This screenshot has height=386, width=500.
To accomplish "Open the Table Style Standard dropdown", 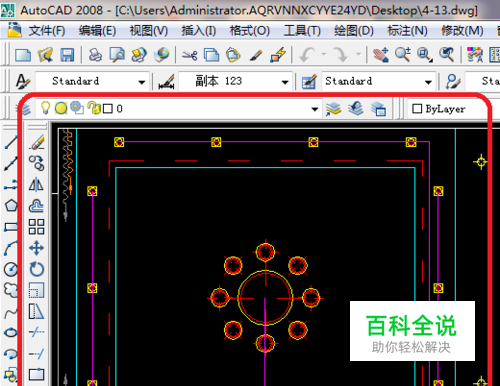I will click(x=379, y=81).
